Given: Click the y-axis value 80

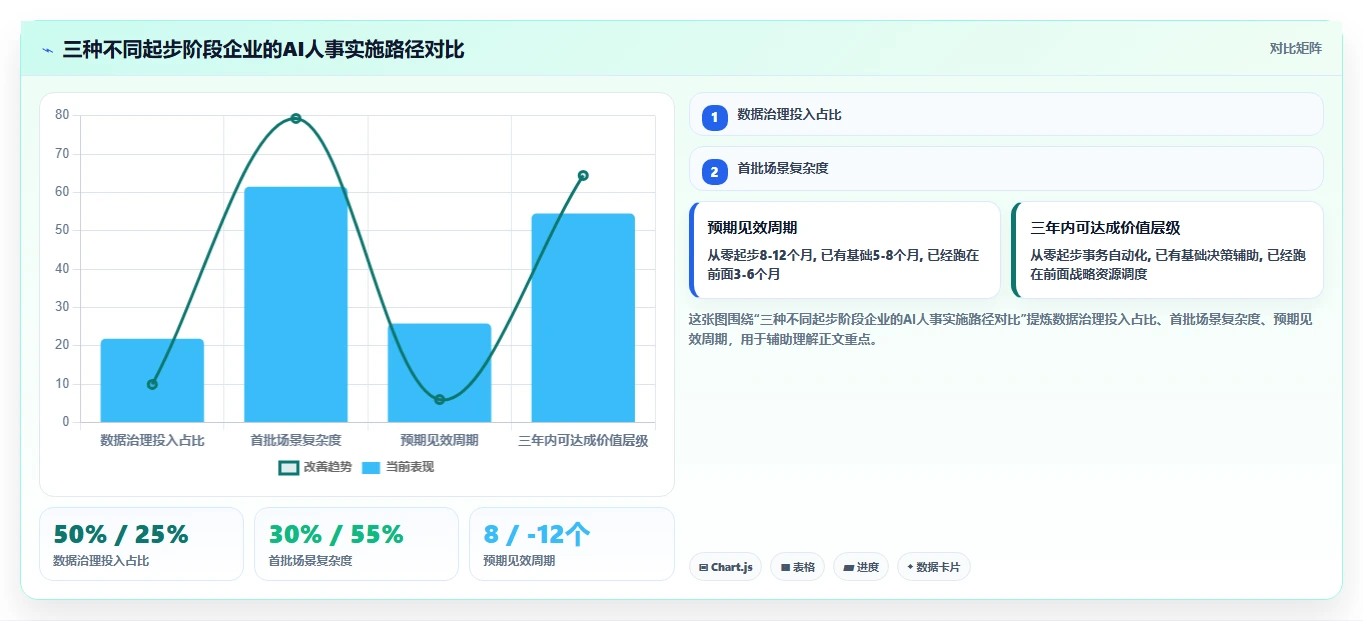Looking at the screenshot, I should click(x=62, y=115).
